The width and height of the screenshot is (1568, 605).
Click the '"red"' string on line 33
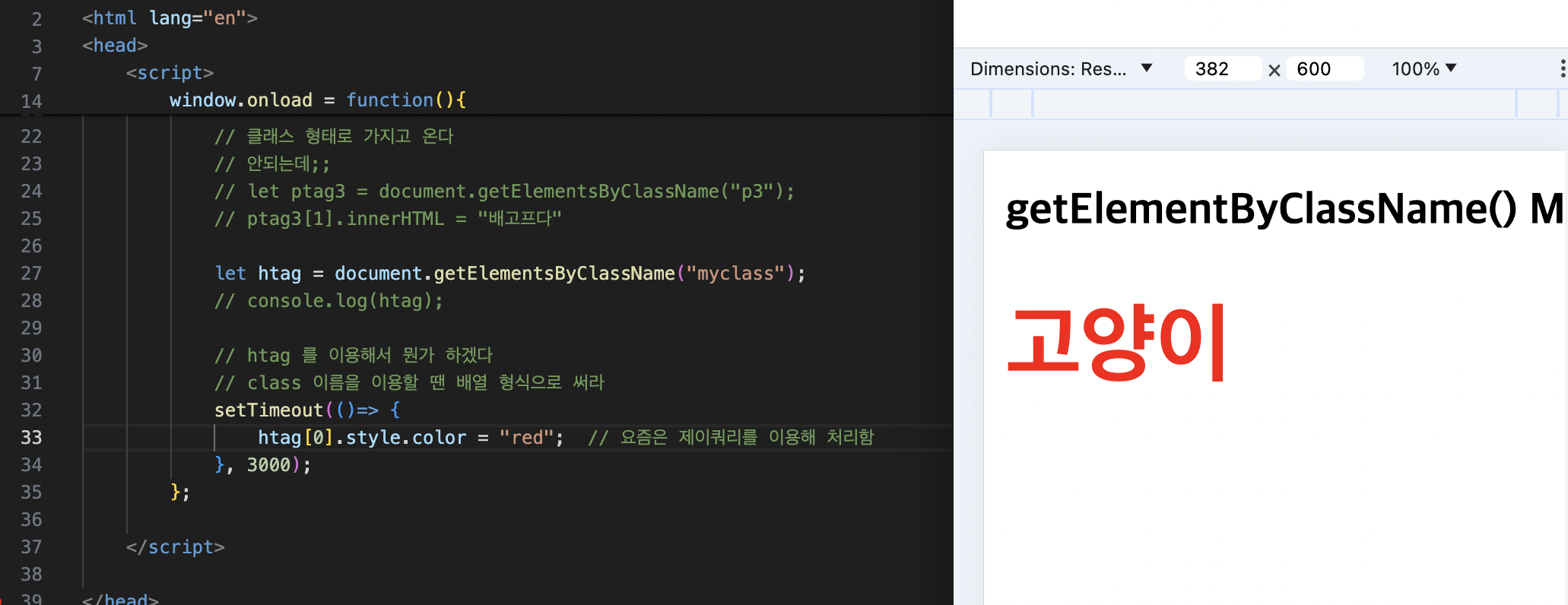[527, 438]
